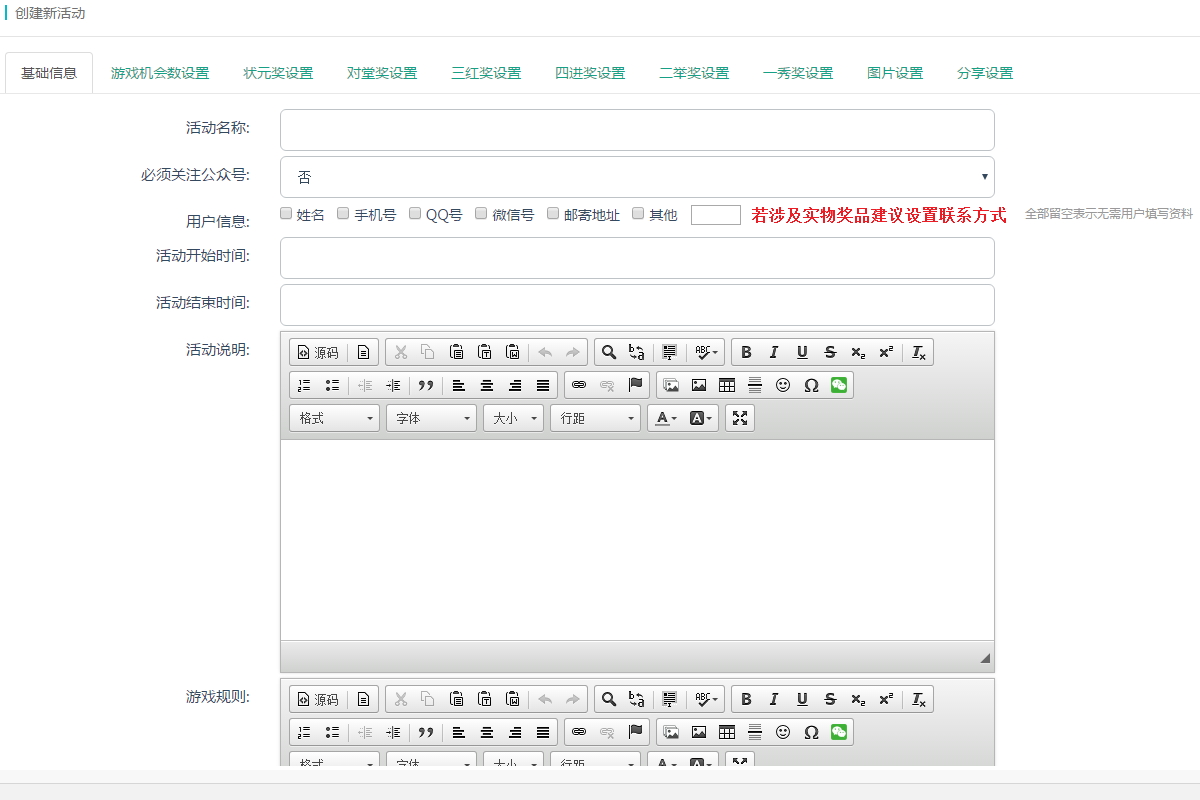Open Replace tool in 活动说明 editor

point(636,352)
